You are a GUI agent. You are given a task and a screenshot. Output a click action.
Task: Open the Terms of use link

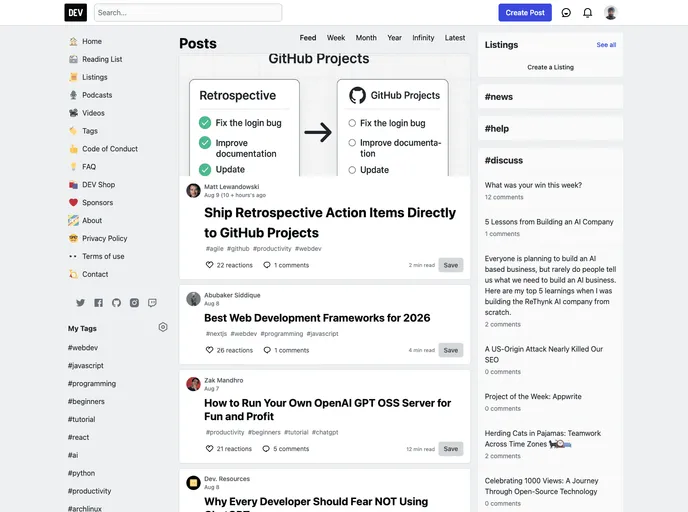click(103, 256)
